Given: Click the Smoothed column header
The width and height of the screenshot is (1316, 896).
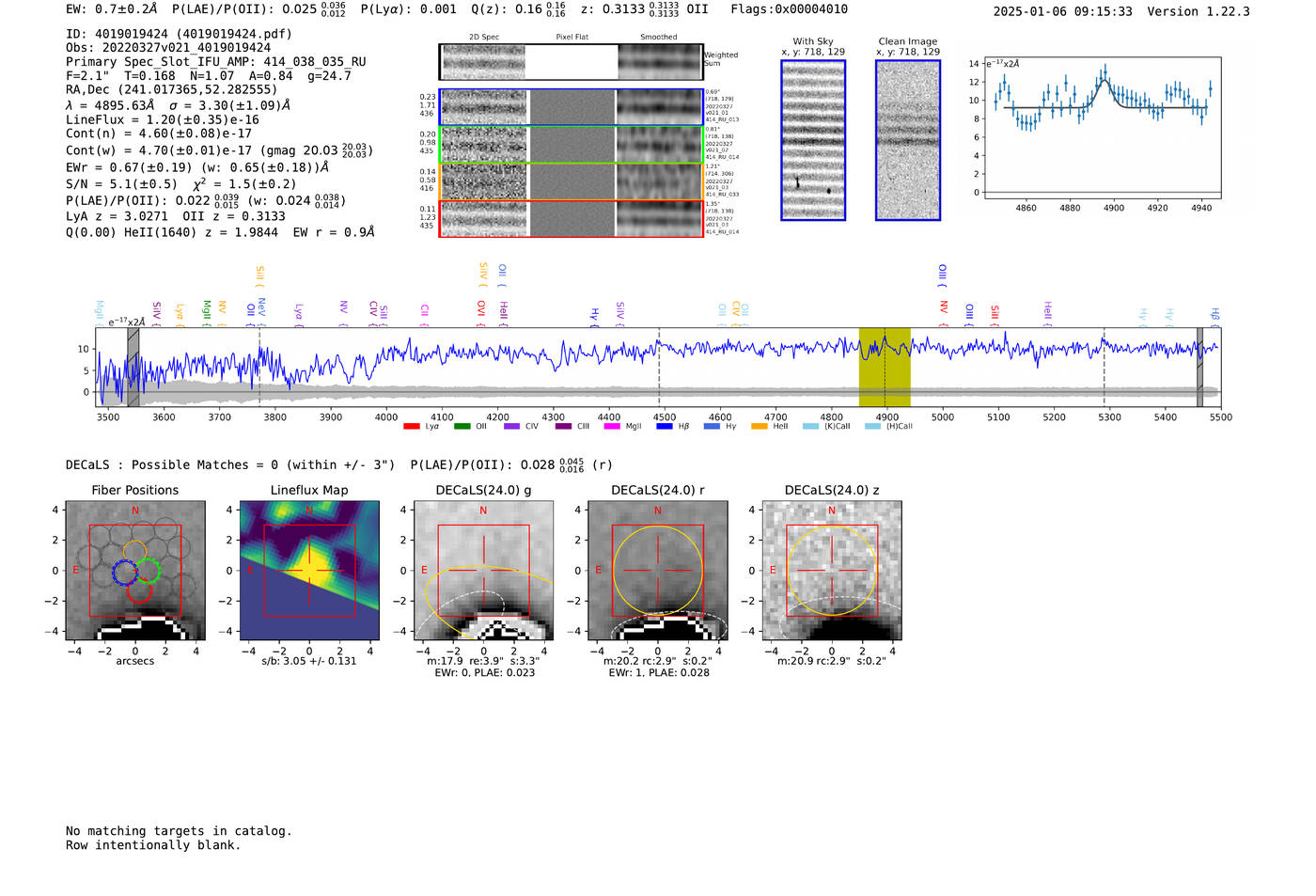Looking at the screenshot, I should [659, 38].
